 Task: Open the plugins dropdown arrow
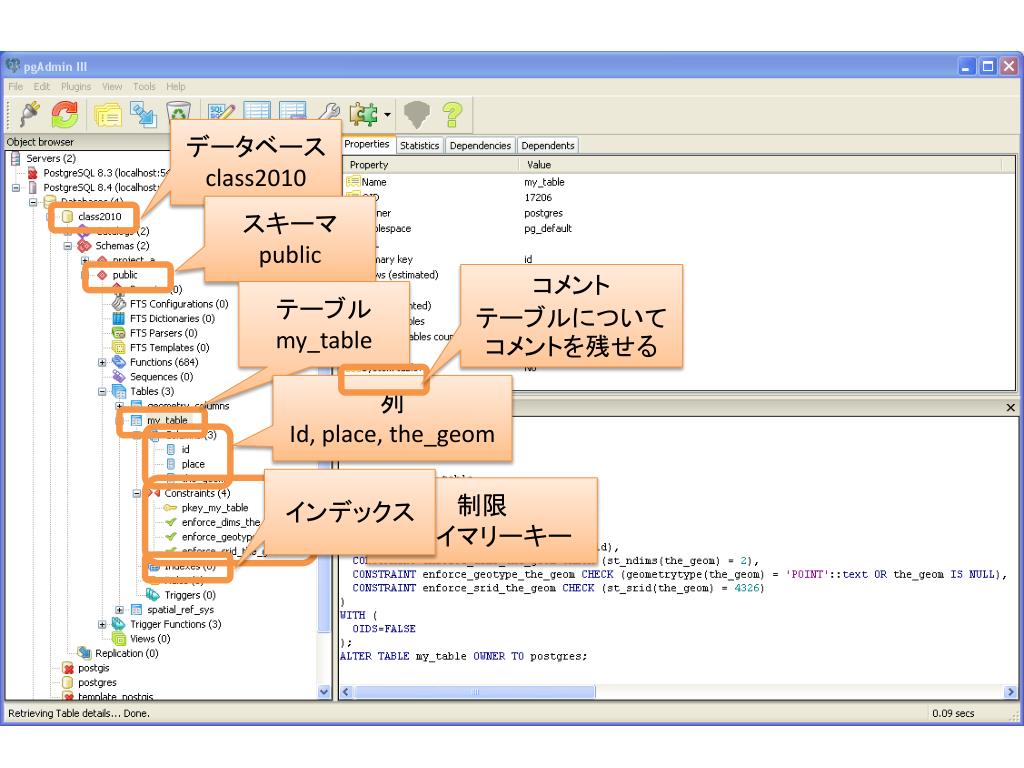pyautogui.click(x=387, y=115)
